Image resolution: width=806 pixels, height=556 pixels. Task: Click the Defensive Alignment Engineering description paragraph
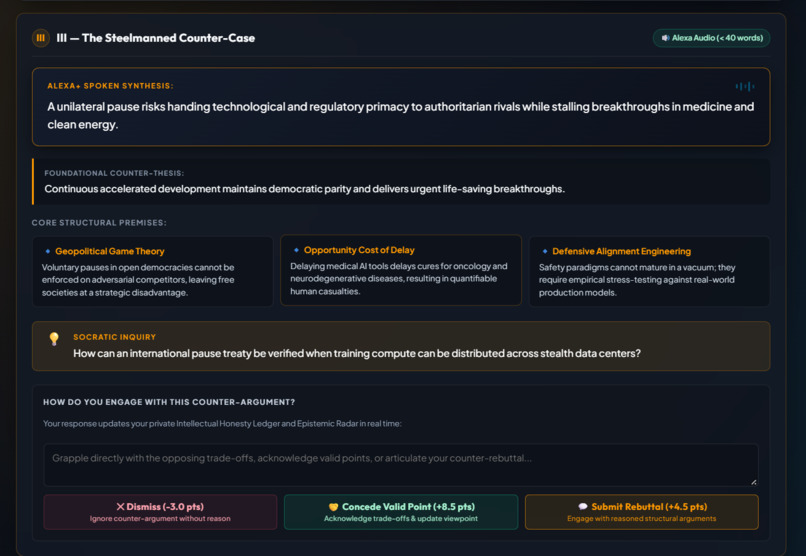coord(637,280)
